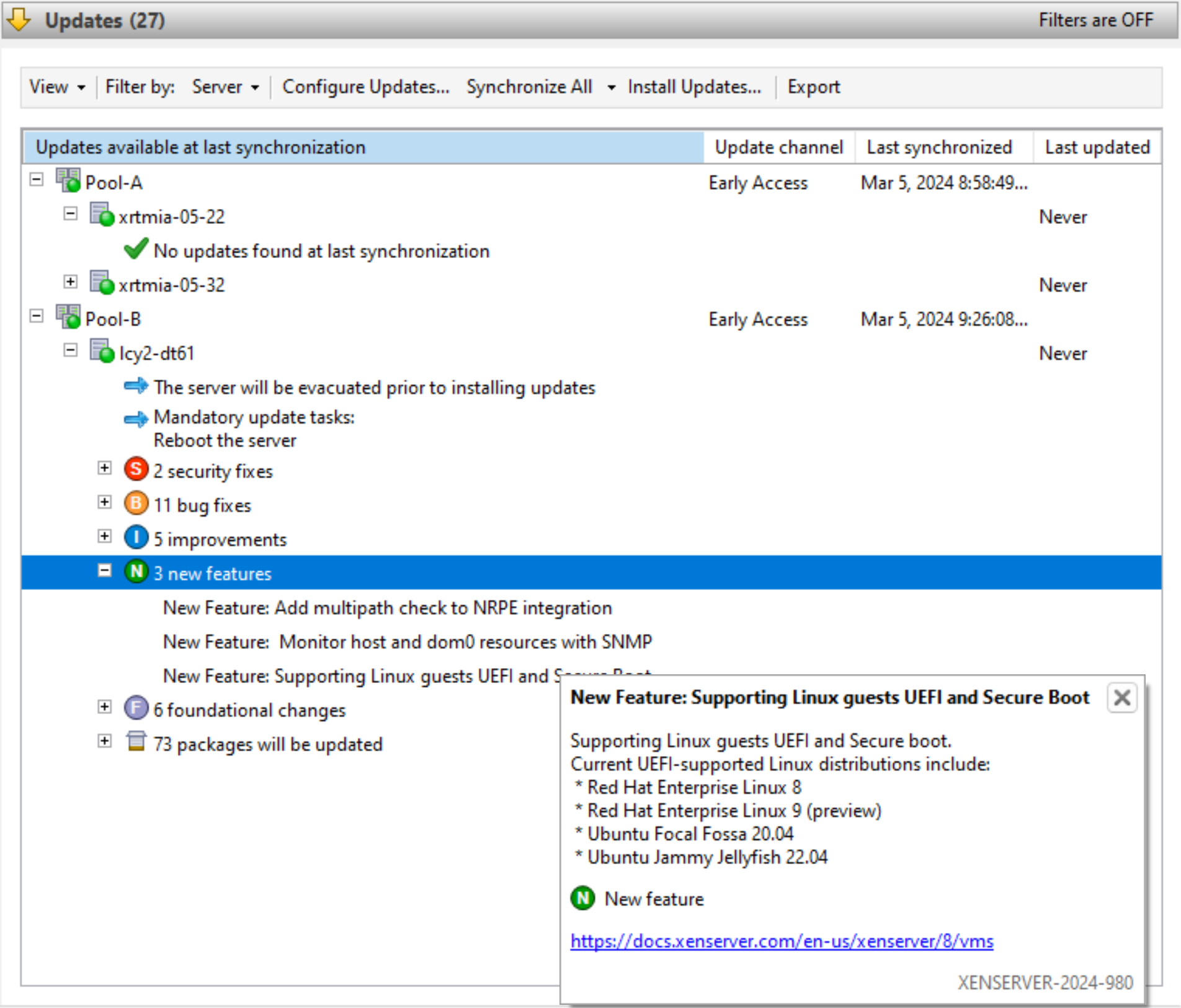Click the packages box icon
Screen dimensions: 1181x1008
coord(136,742)
